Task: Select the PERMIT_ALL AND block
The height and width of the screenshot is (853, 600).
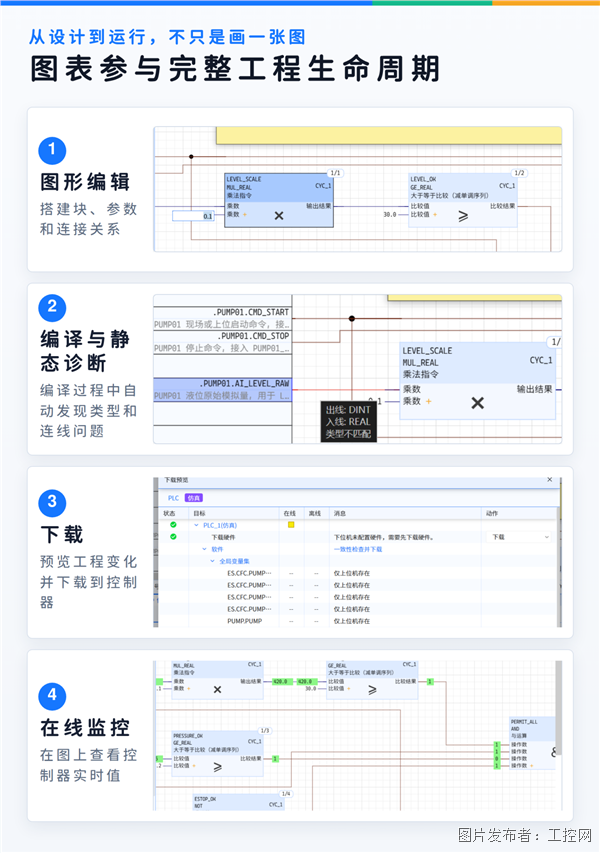Action: pos(532,743)
